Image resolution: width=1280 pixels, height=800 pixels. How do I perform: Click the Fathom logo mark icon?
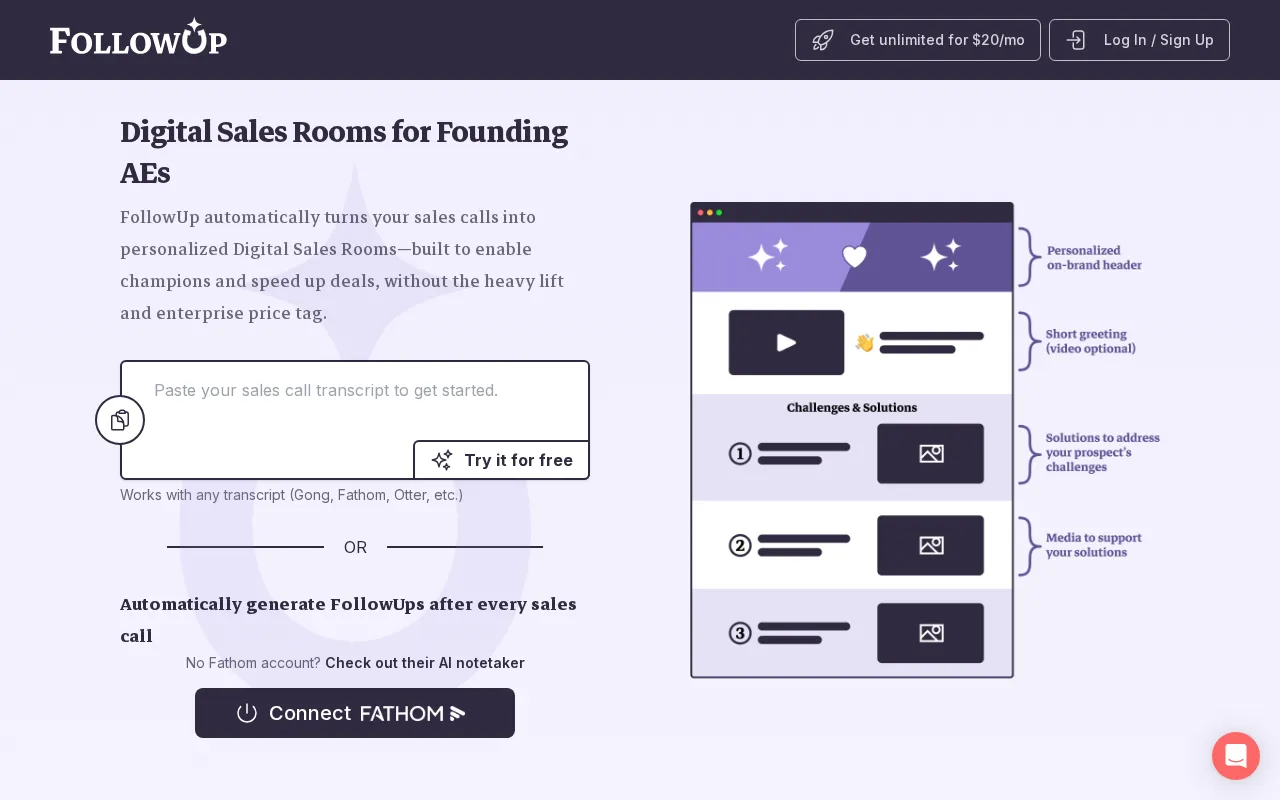coord(458,713)
